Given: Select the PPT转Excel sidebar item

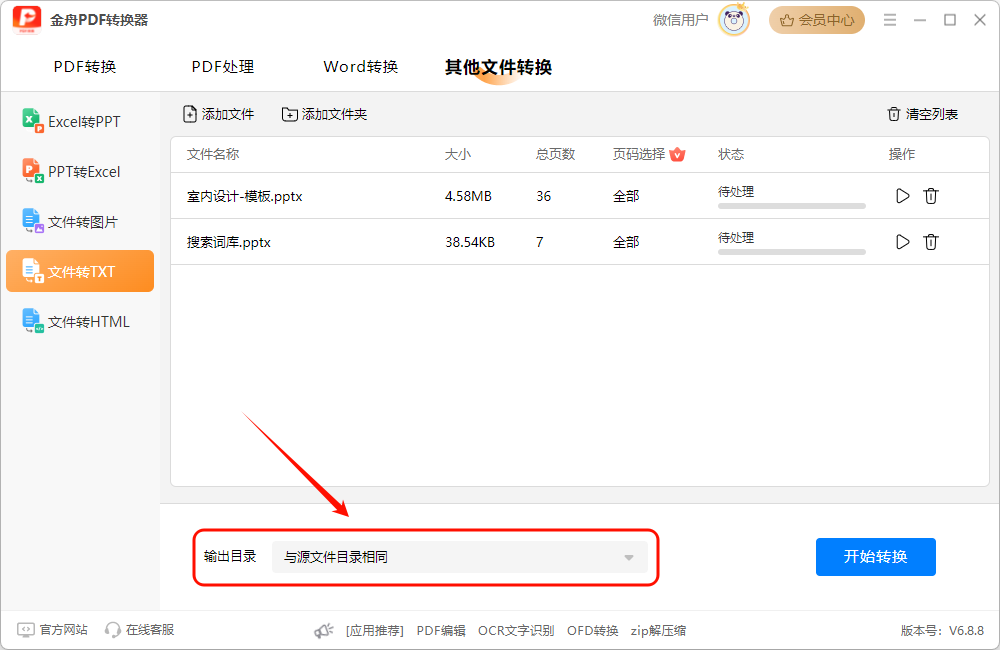Looking at the screenshot, I should (80, 172).
